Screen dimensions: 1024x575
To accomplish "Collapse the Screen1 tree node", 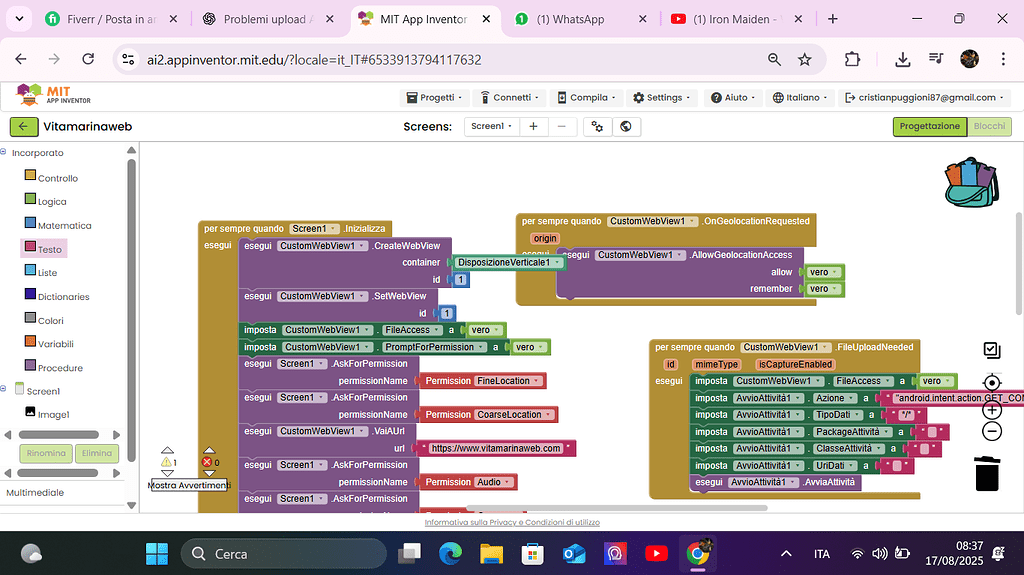I will 3,389.
